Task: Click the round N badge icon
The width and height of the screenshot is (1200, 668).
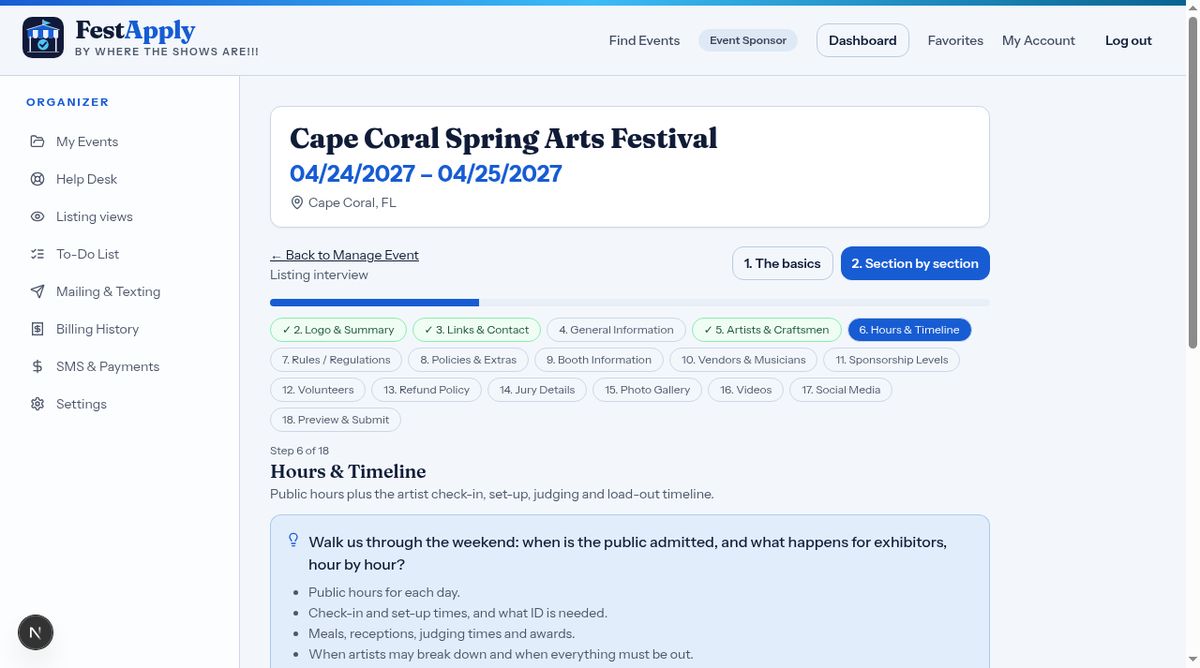Action: (x=36, y=632)
